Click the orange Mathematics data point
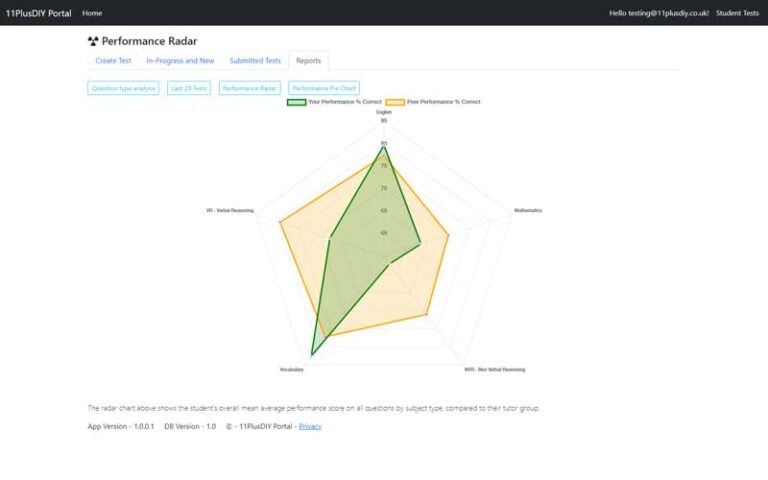Screen dimensions: 768x480 point(449,236)
